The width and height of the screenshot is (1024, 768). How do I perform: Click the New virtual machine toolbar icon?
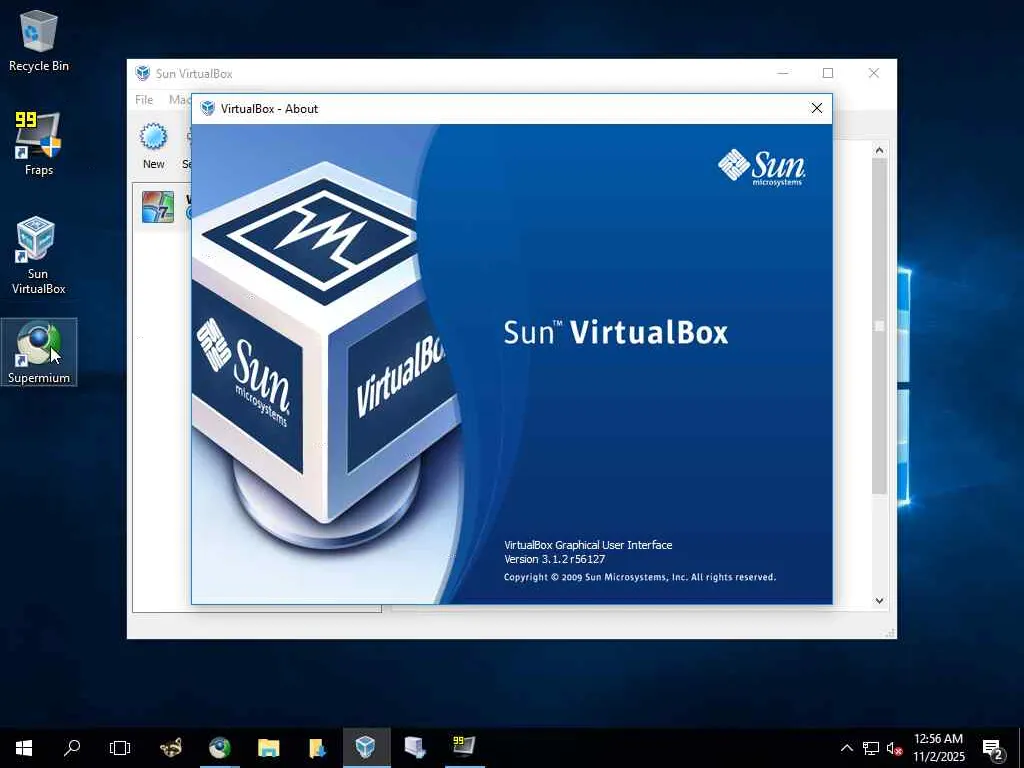153,146
